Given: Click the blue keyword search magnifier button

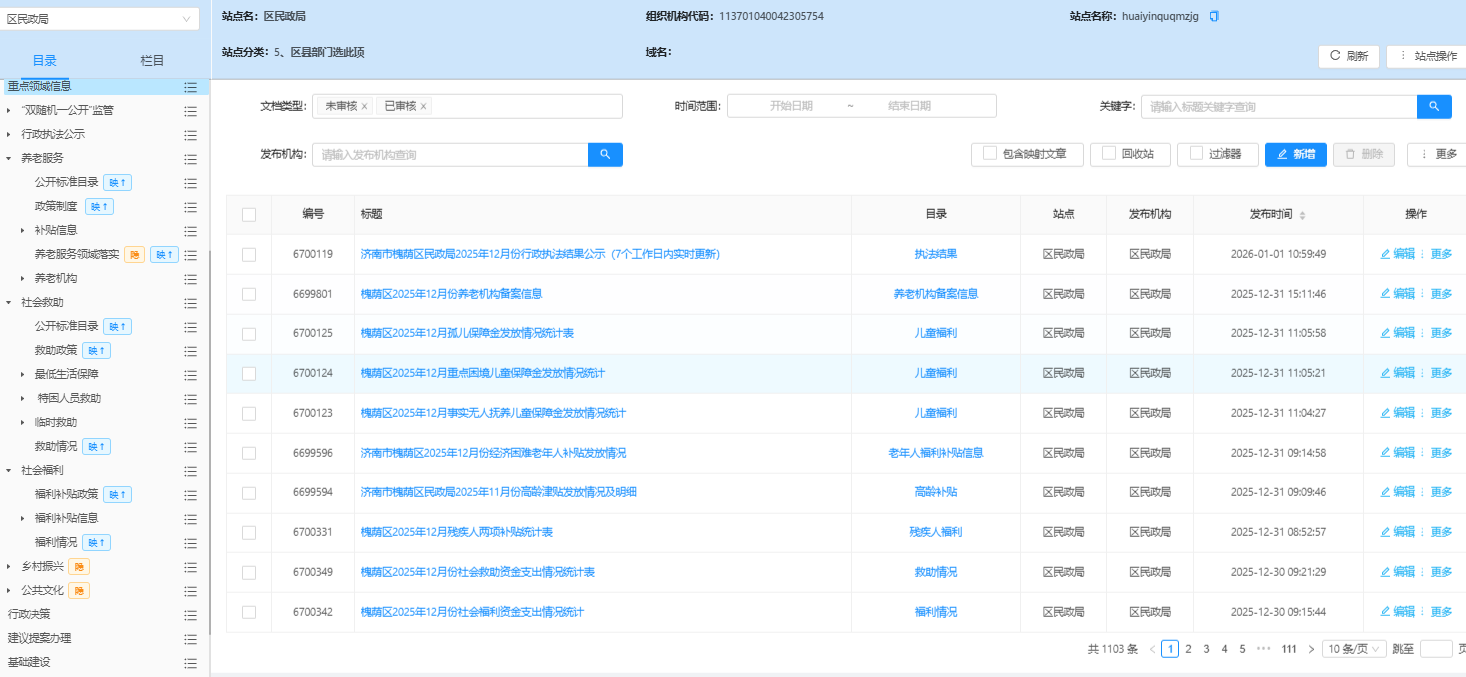Looking at the screenshot, I should point(1434,106).
